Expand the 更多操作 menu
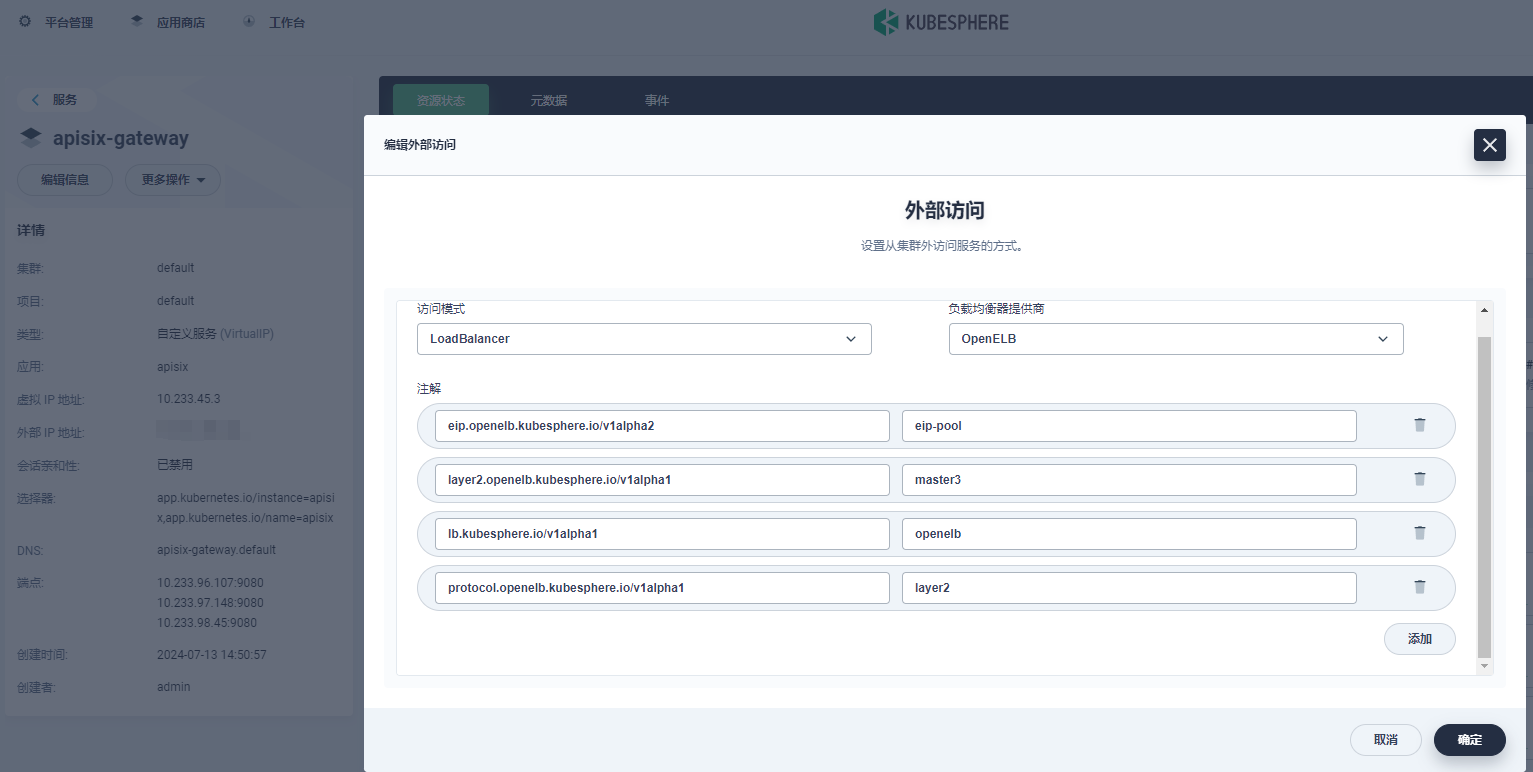 [x=172, y=180]
